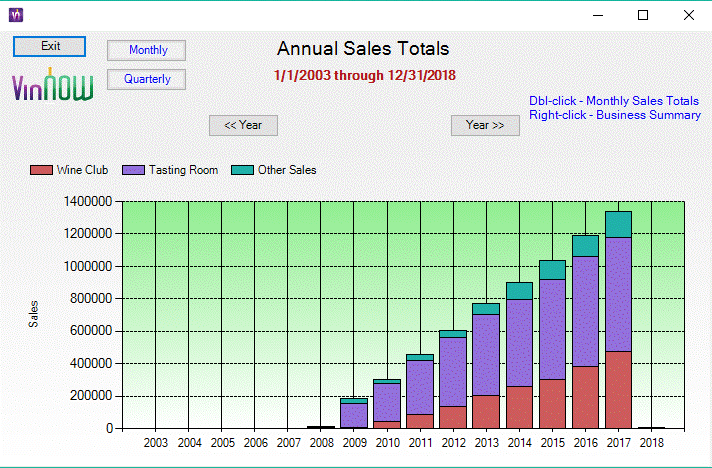Advance with the Year >> button

485,125
